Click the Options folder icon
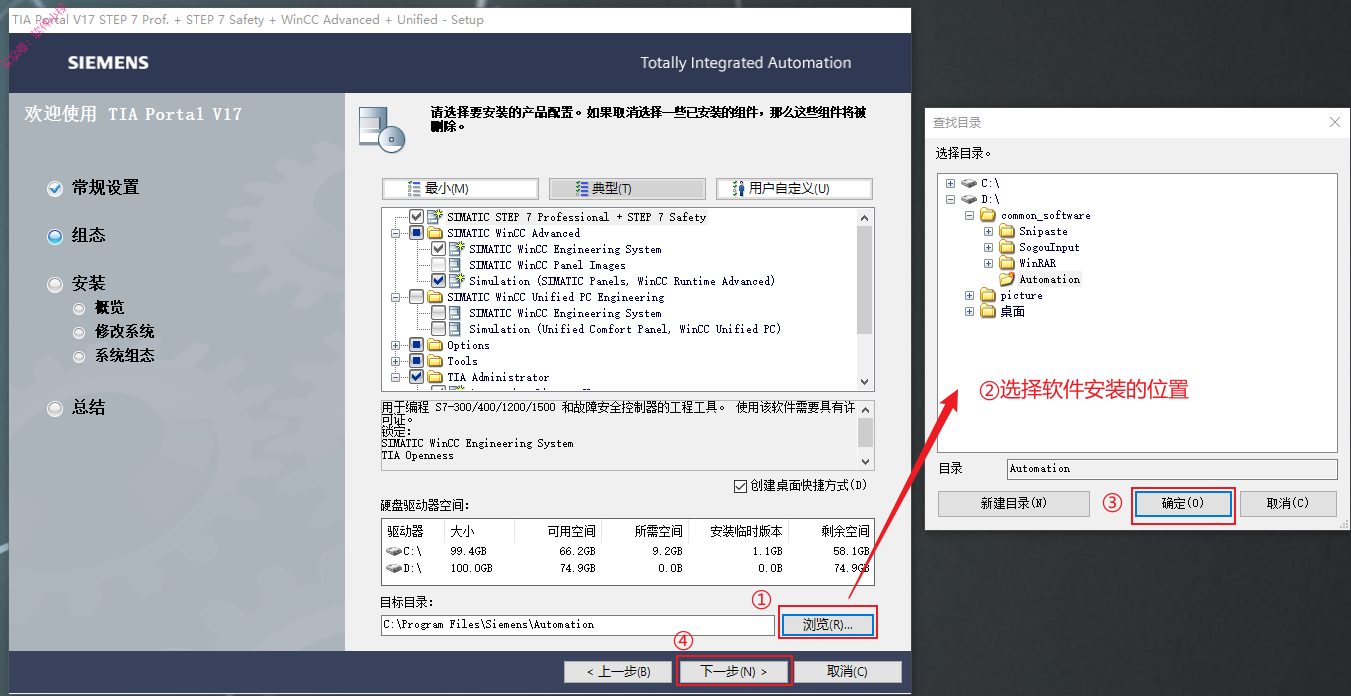 pos(434,345)
